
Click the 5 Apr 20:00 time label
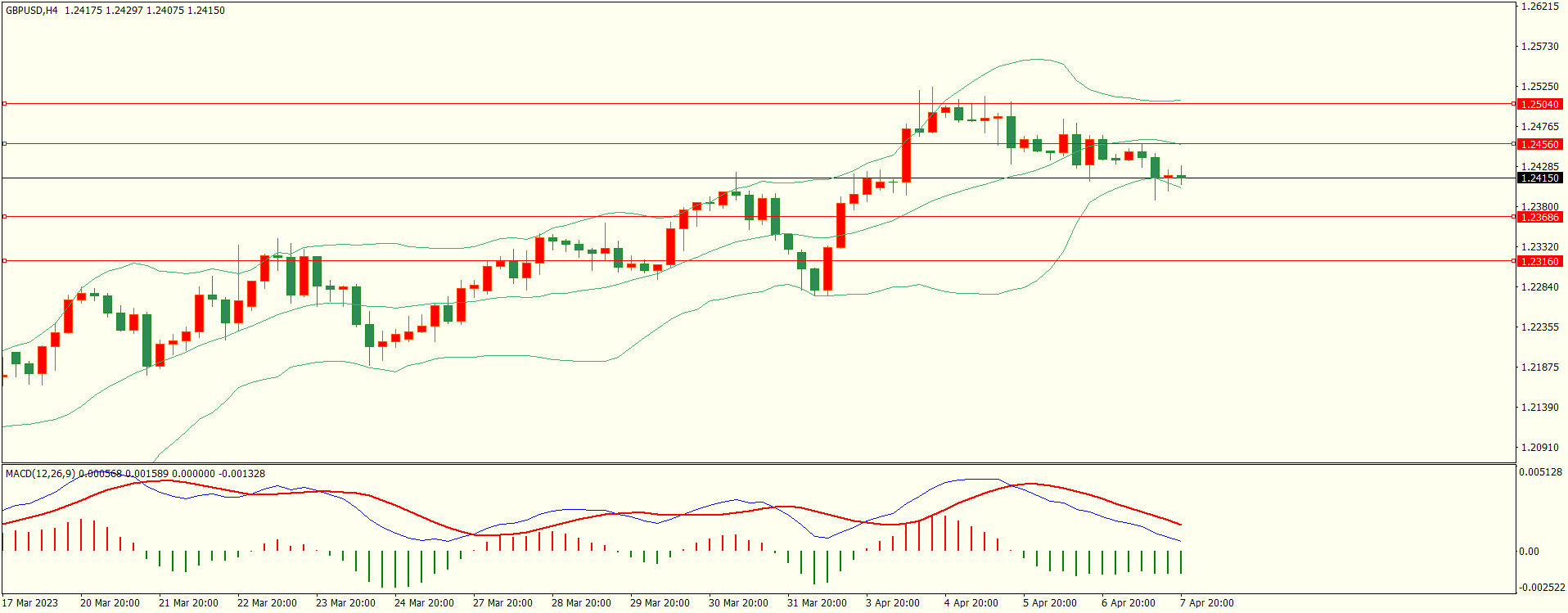[1050, 603]
